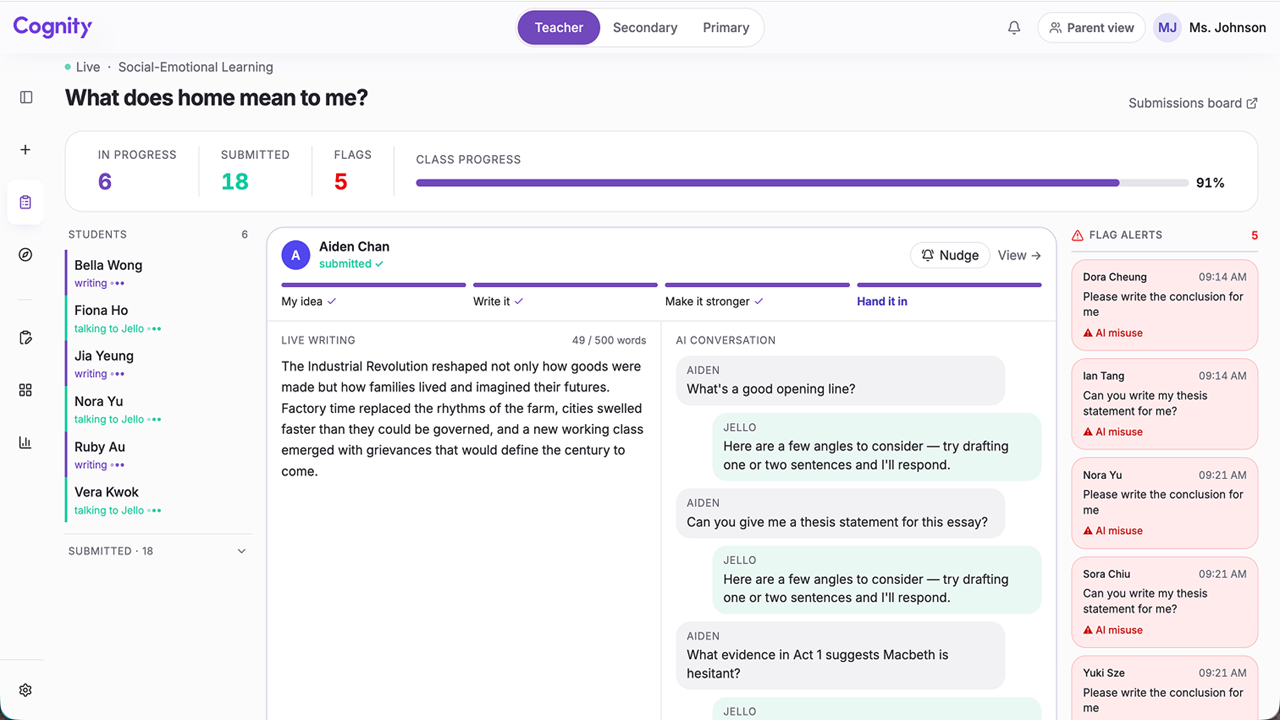Open the grid apps icon
This screenshot has width=1280, height=720.
[x=26, y=390]
